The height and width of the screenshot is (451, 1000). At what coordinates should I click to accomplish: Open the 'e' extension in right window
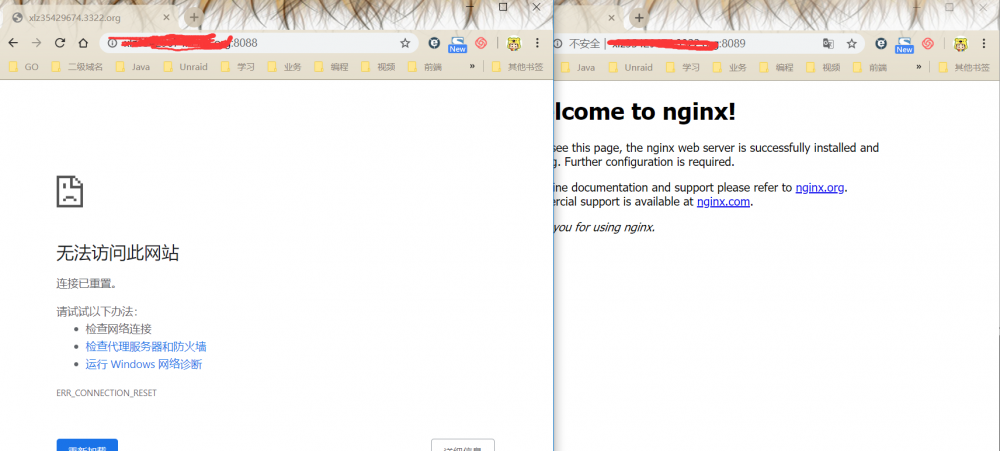[881, 43]
